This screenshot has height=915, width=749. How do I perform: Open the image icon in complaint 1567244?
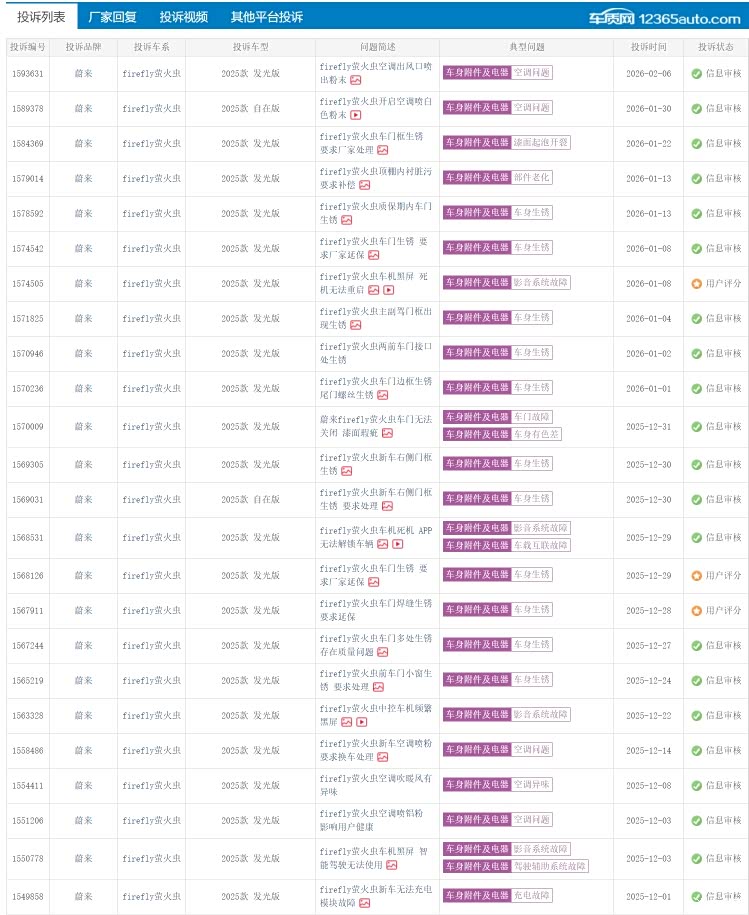(383, 652)
